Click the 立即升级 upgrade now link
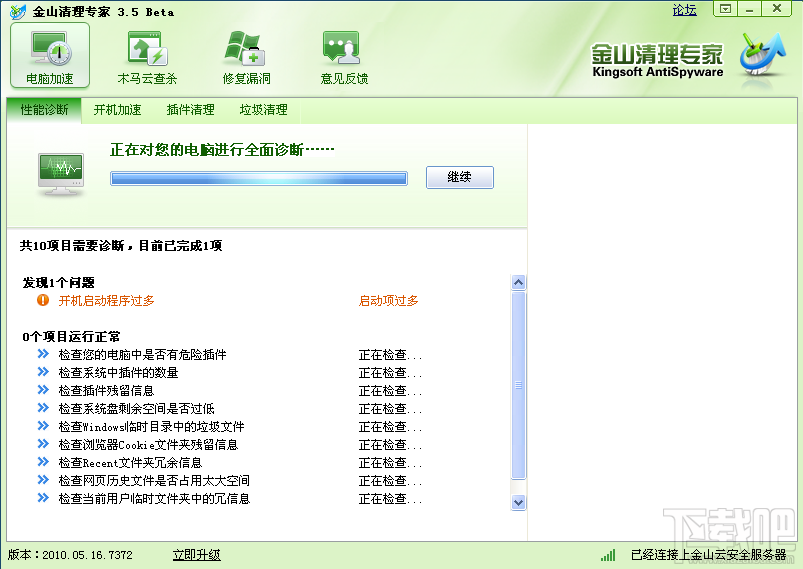Viewport: 803px width, 569px height. click(196, 555)
